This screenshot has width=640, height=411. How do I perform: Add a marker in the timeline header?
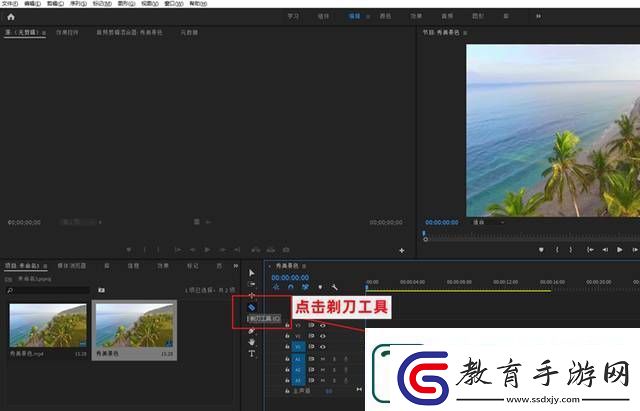320,287
